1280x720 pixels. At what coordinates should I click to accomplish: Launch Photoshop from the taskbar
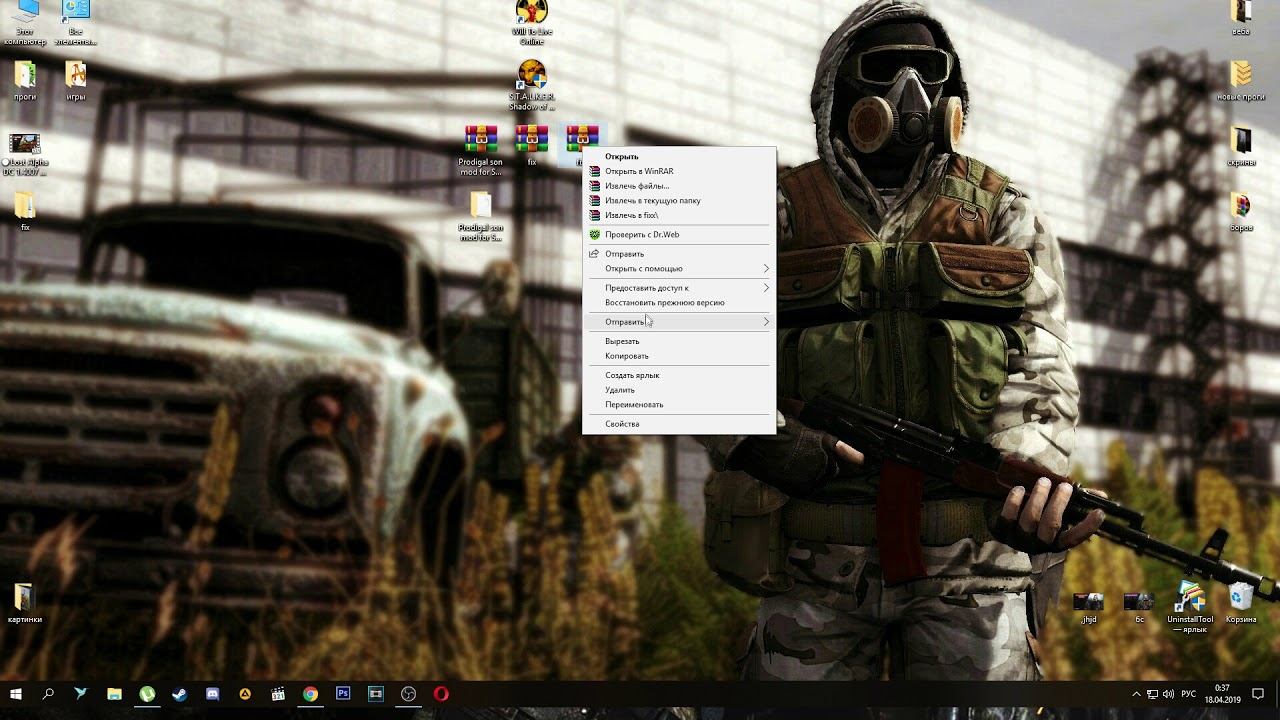point(343,694)
